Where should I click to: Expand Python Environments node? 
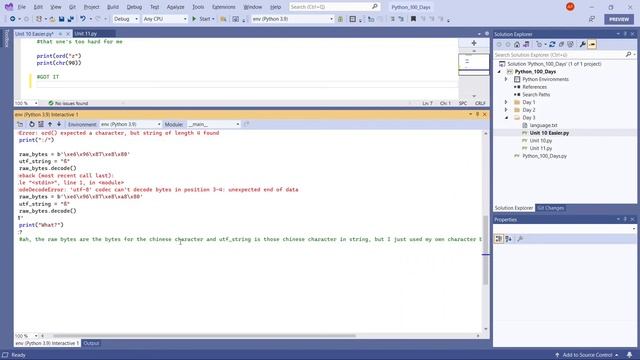coord(506,79)
